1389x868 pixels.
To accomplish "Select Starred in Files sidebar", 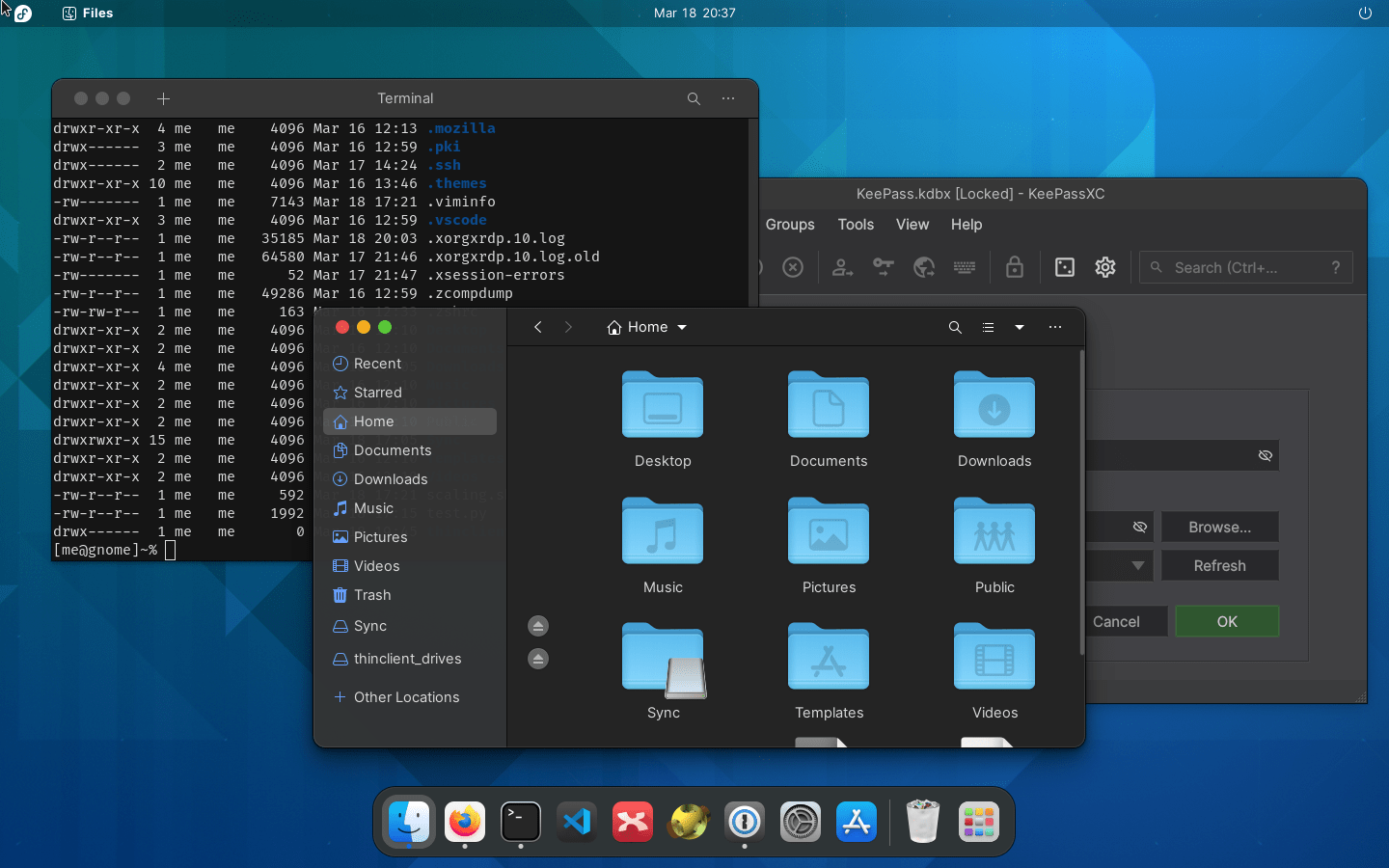I will click(410, 393).
